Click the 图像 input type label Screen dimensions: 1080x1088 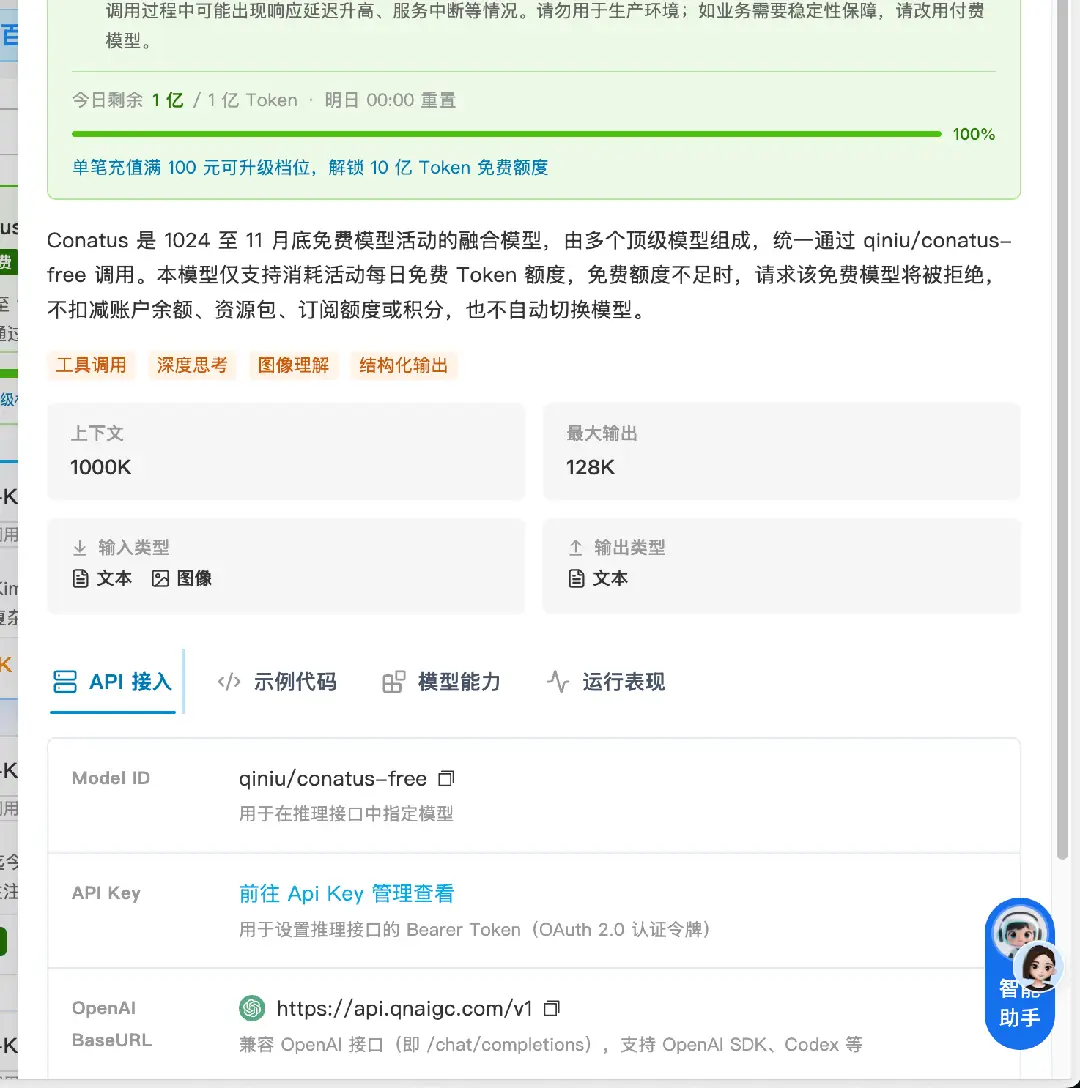(x=194, y=579)
